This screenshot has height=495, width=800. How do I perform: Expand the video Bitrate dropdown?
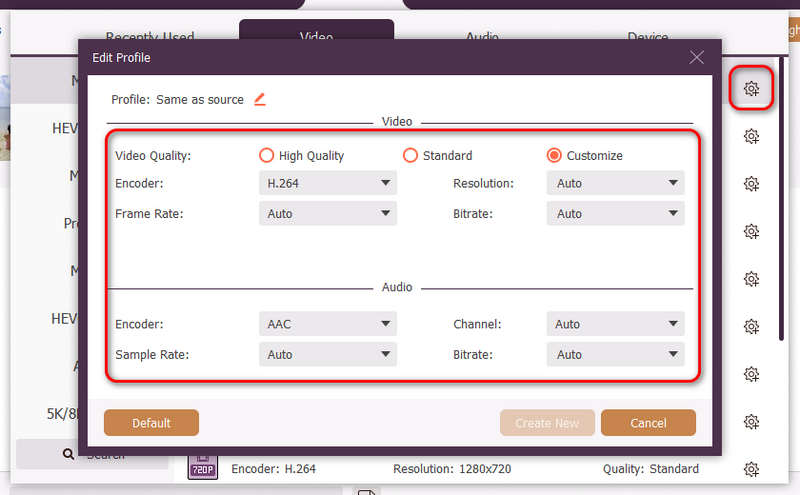(x=615, y=213)
